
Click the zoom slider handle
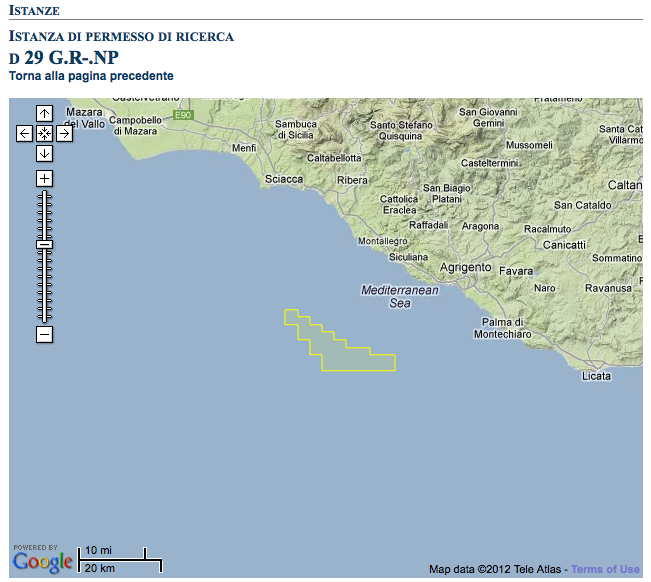click(x=44, y=244)
